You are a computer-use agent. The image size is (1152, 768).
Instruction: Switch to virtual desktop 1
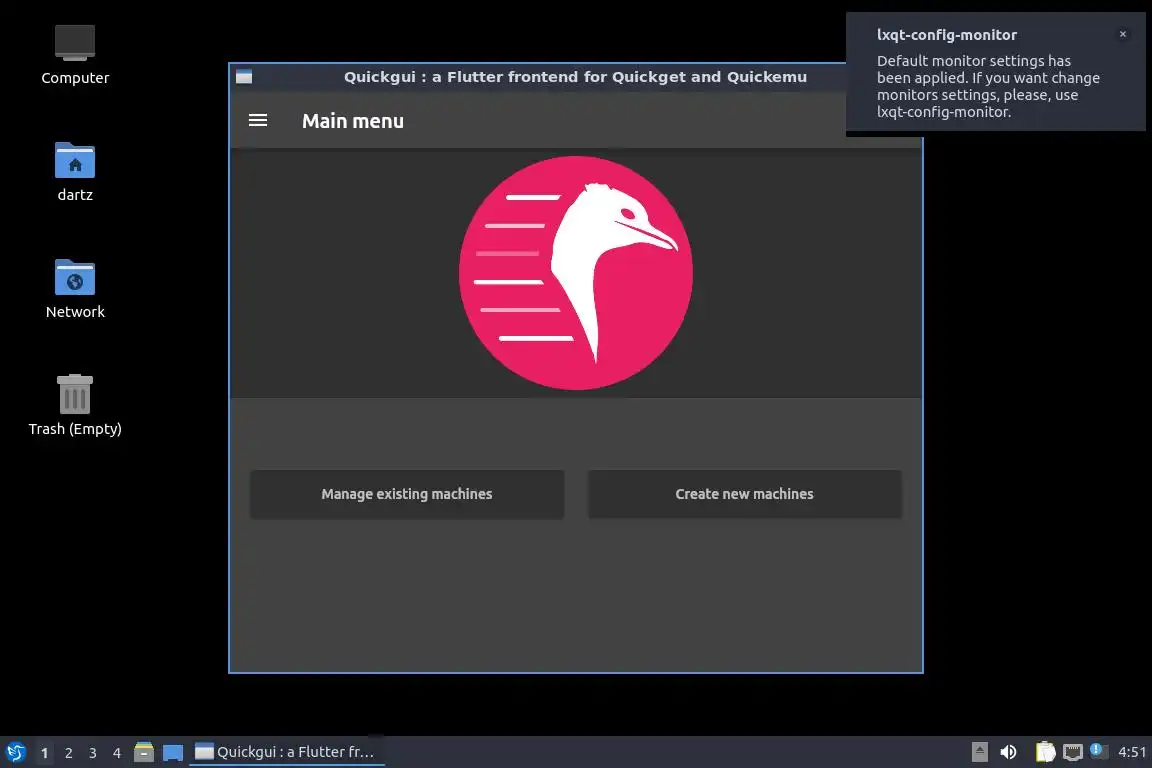(x=44, y=753)
